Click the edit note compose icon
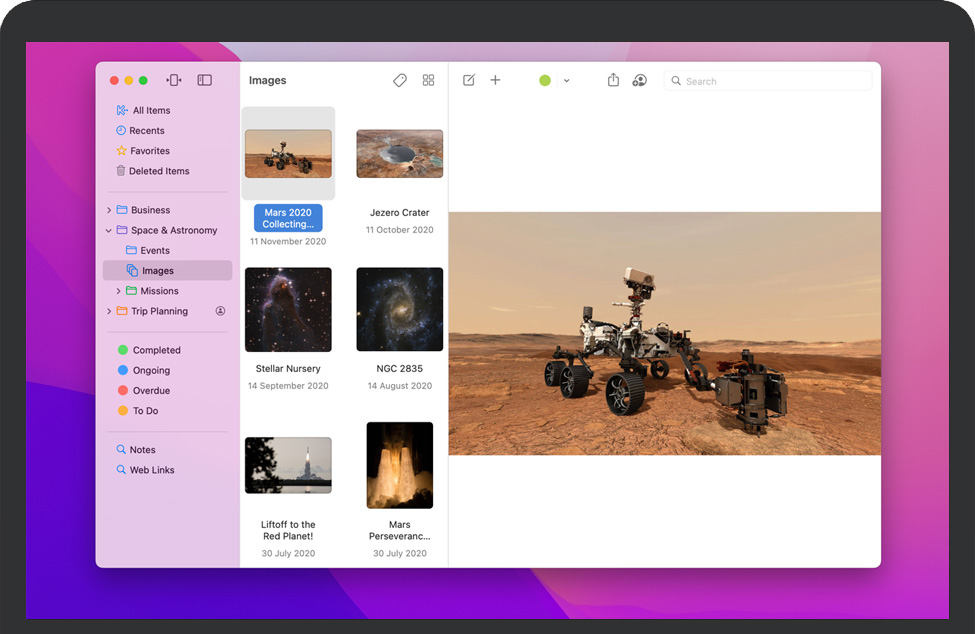The width and height of the screenshot is (975, 634). click(469, 80)
